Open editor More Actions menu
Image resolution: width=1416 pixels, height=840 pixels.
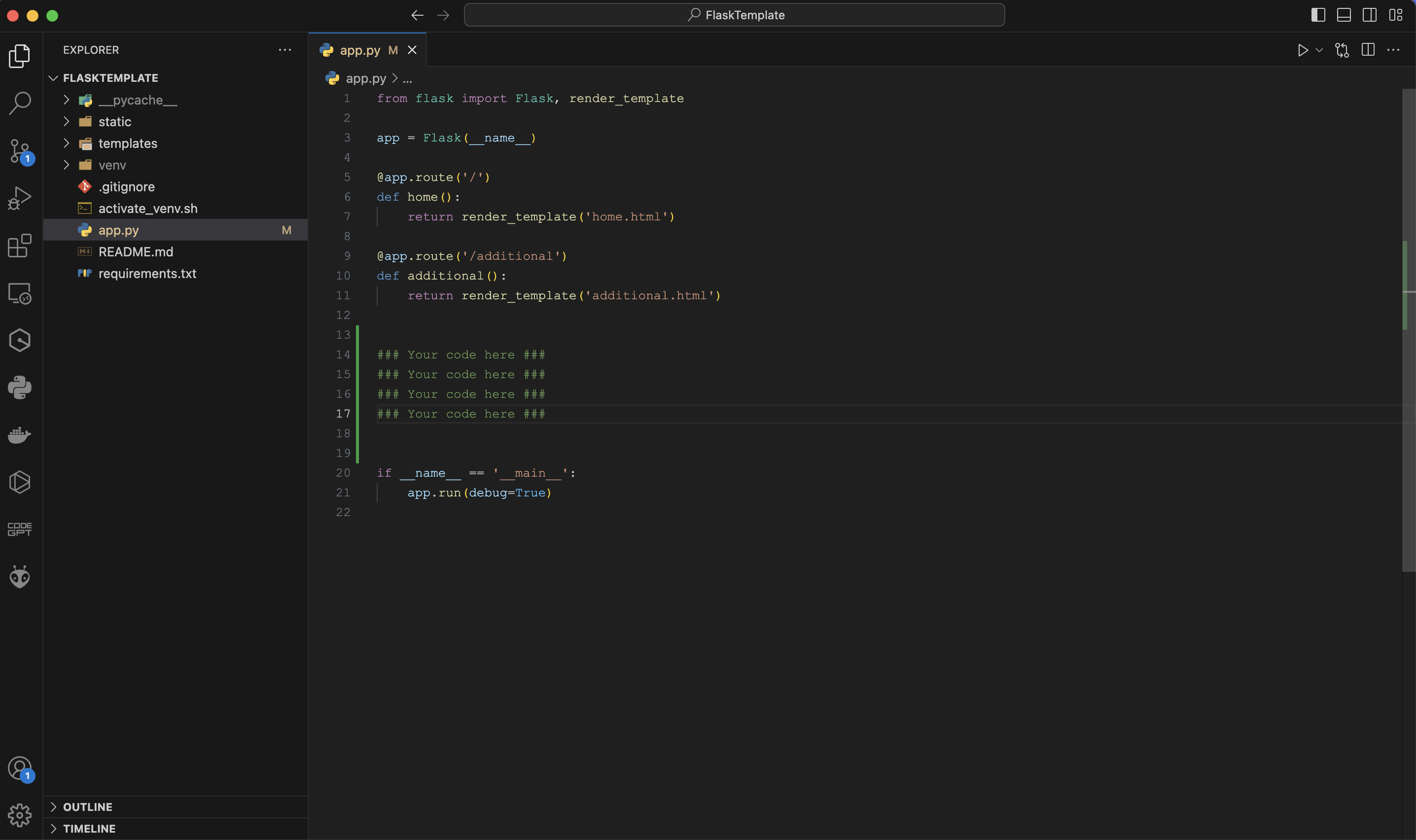(1393, 50)
